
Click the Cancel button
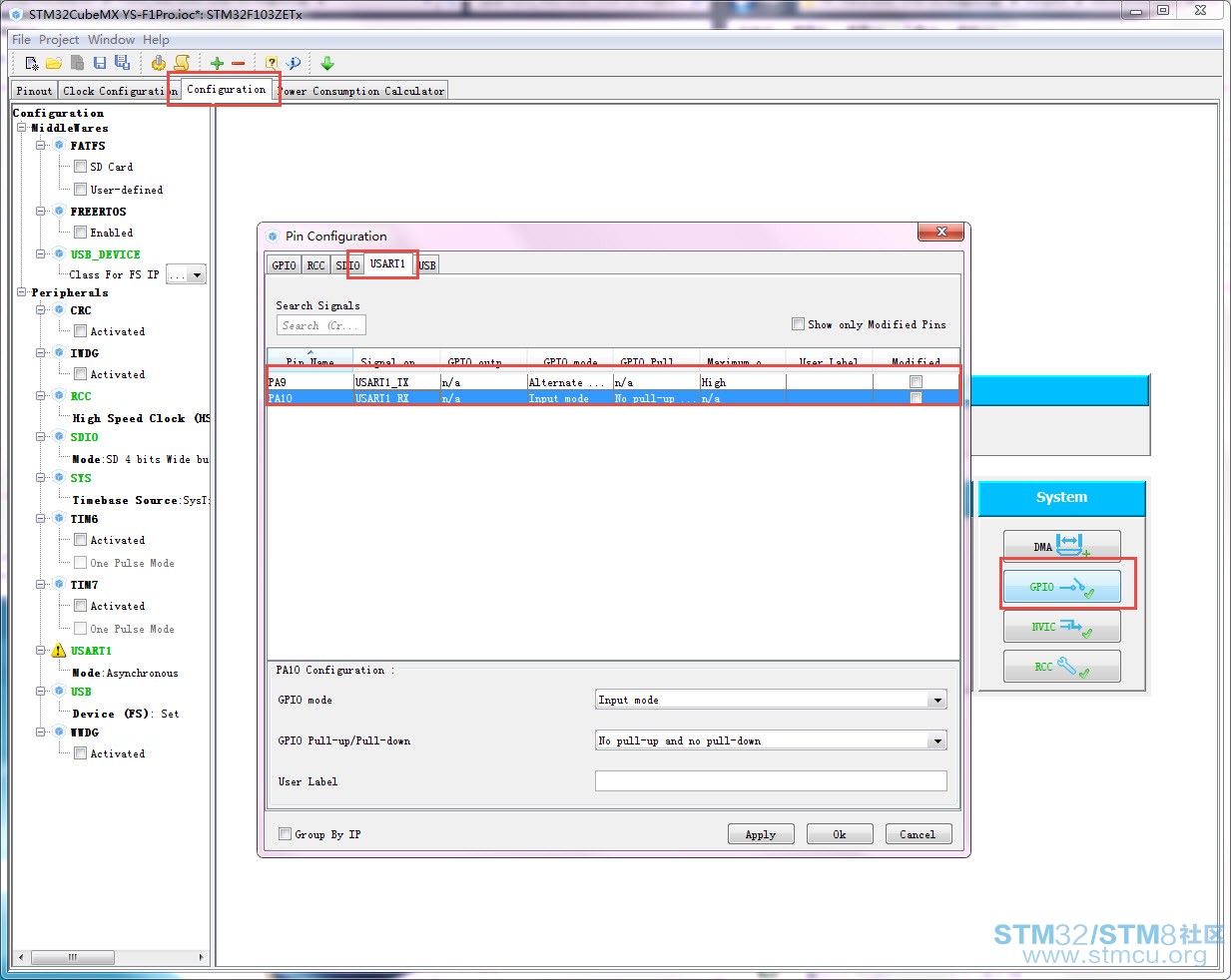[919, 834]
